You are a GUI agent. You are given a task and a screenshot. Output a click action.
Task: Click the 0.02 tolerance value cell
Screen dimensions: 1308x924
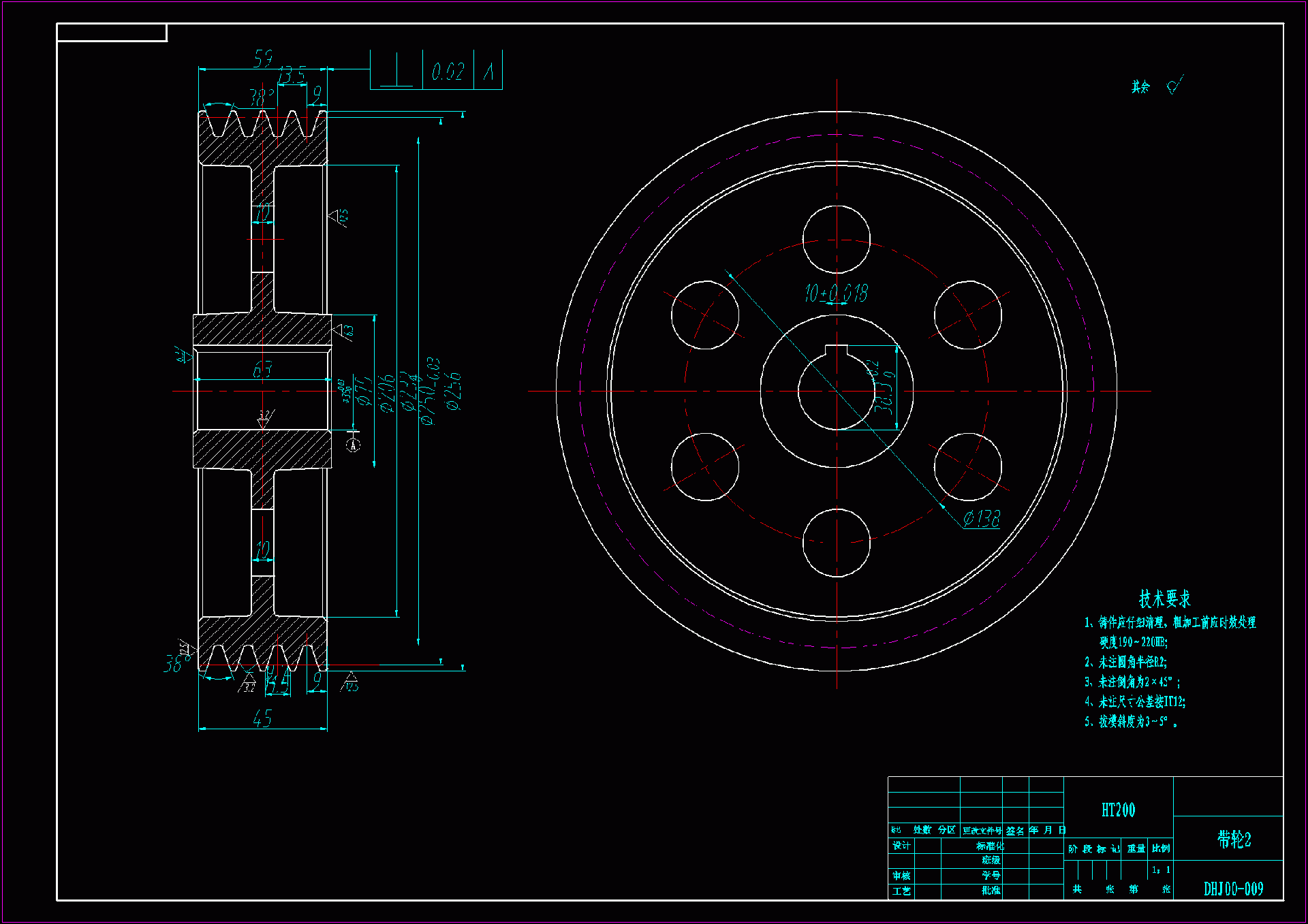(448, 71)
